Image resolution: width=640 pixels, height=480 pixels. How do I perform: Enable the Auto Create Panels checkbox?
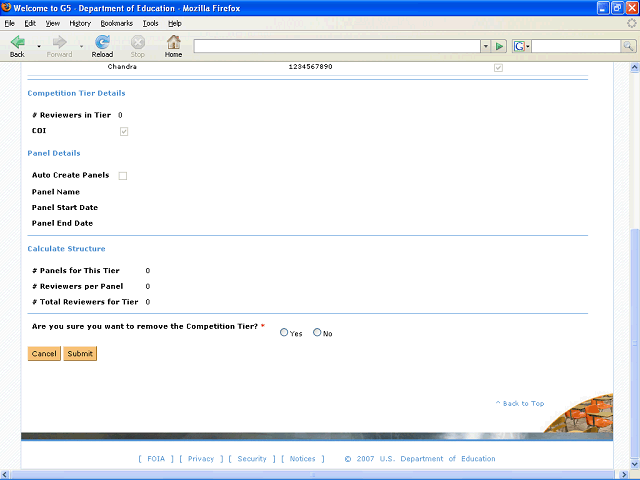(122, 176)
